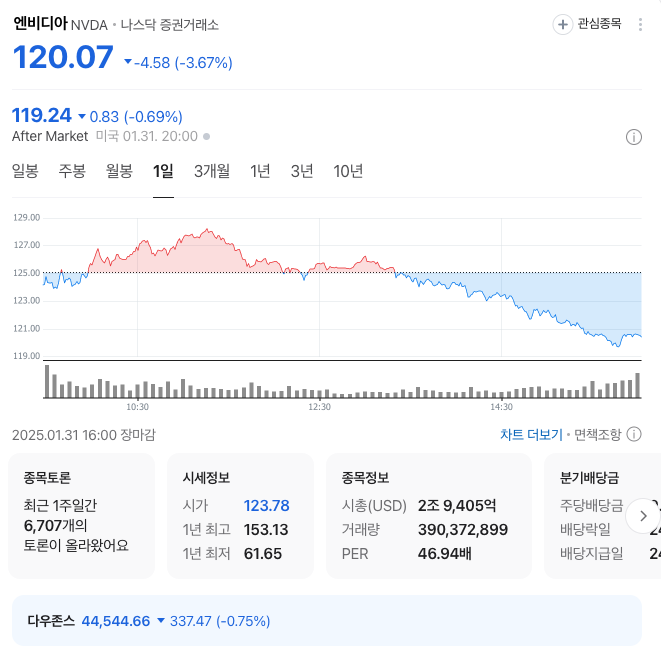
Task: Click the info icon beside After Market row
Action: (634, 137)
